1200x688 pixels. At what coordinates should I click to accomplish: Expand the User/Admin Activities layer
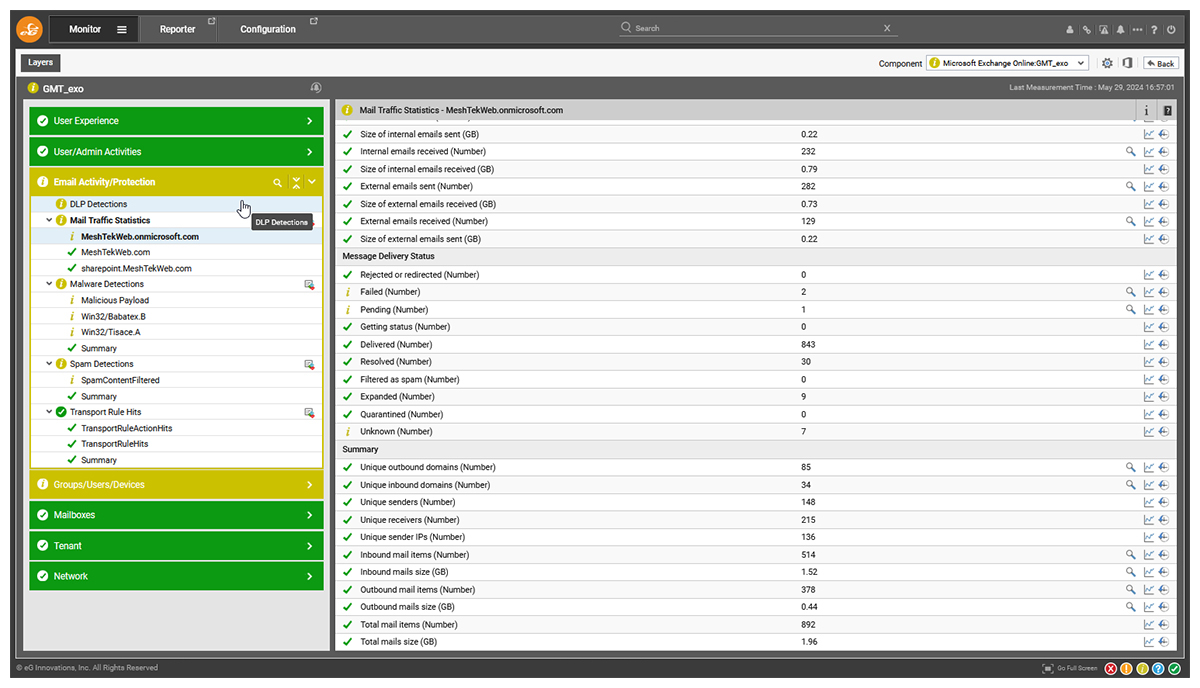pyautogui.click(x=176, y=152)
